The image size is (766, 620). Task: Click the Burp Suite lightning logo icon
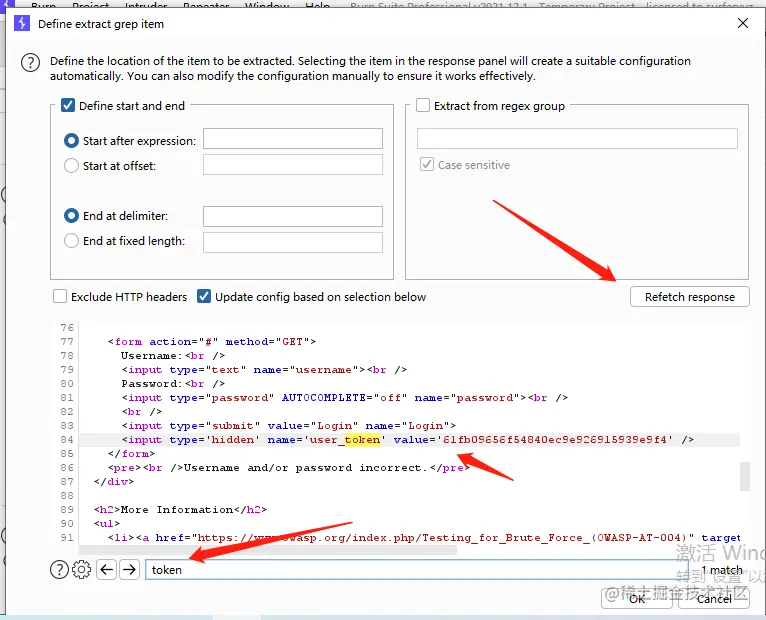pos(22,23)
